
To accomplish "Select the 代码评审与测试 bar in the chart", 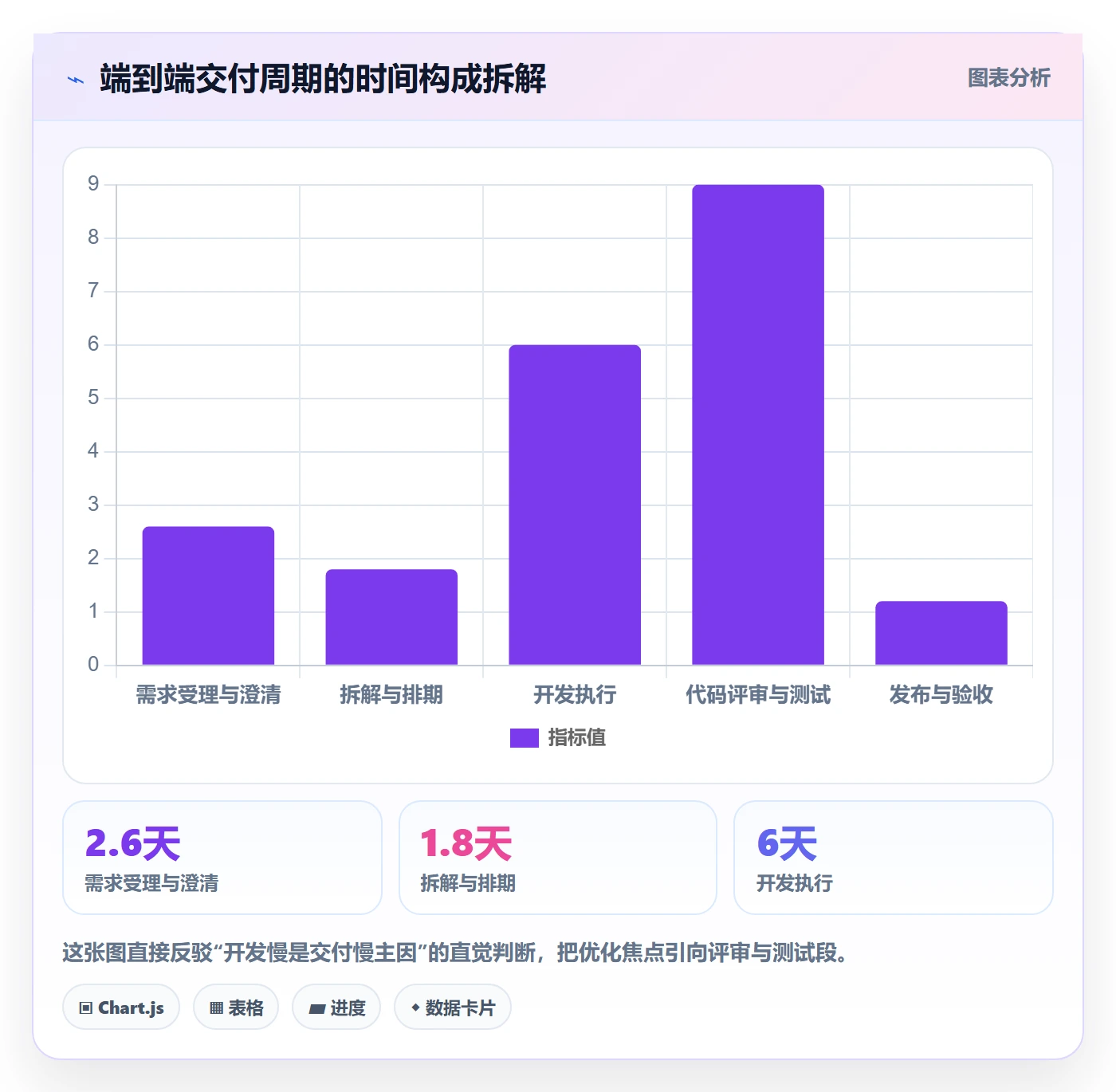I will [x=758, y=425].
